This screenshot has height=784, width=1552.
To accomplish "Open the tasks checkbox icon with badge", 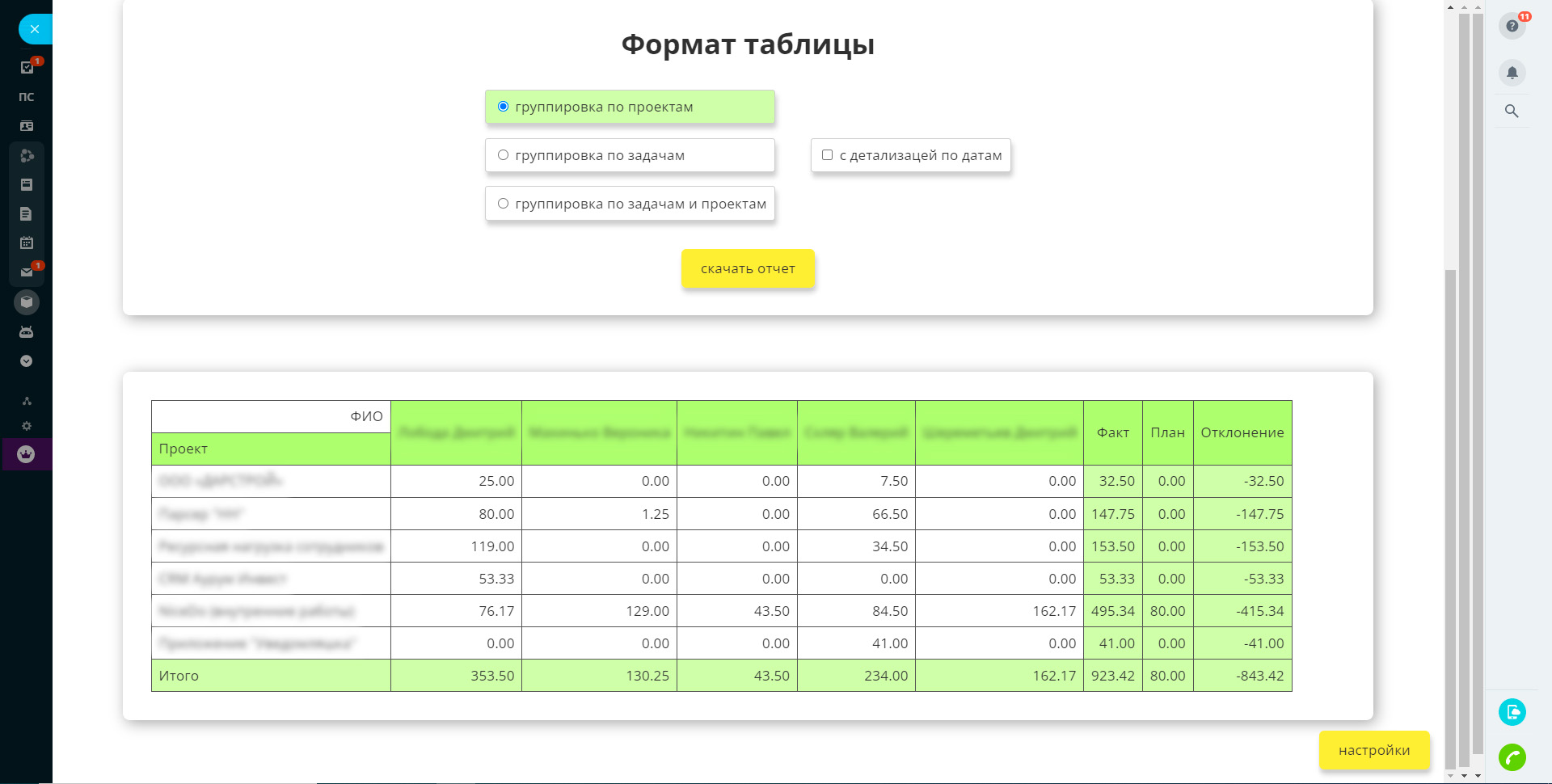I will point(27,68).
